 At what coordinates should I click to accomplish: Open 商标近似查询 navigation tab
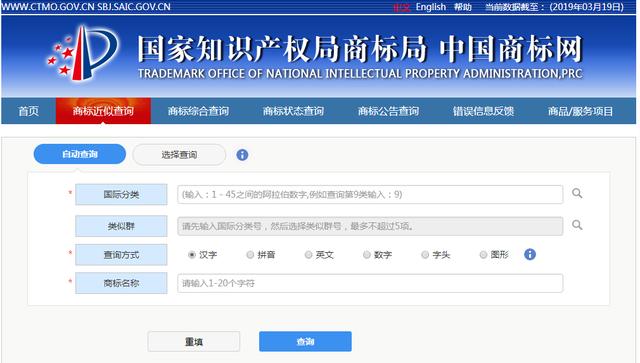pyautogui.click(x=103, y=111)
